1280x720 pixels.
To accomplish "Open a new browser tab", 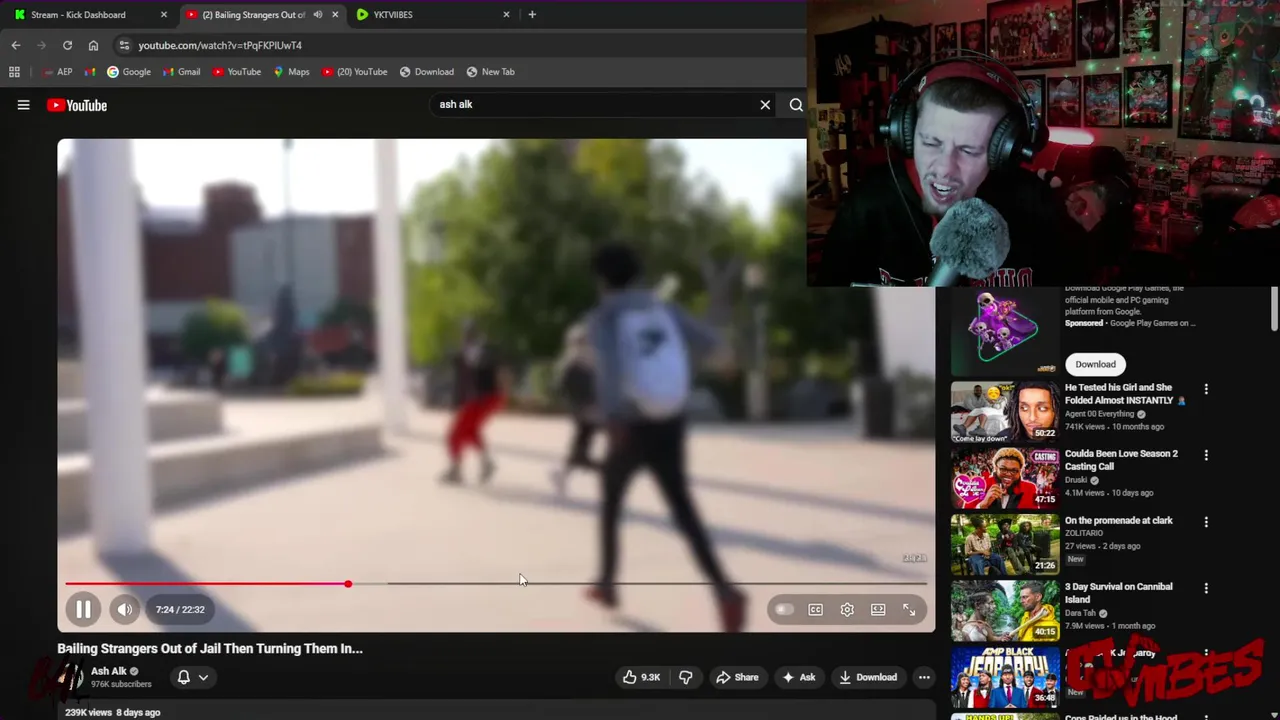I will pos(532,15).
